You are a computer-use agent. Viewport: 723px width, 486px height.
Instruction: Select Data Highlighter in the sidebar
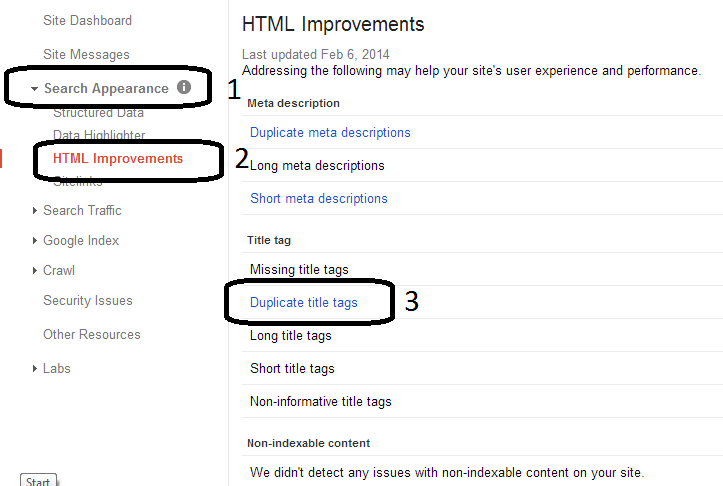coord(99,135)
